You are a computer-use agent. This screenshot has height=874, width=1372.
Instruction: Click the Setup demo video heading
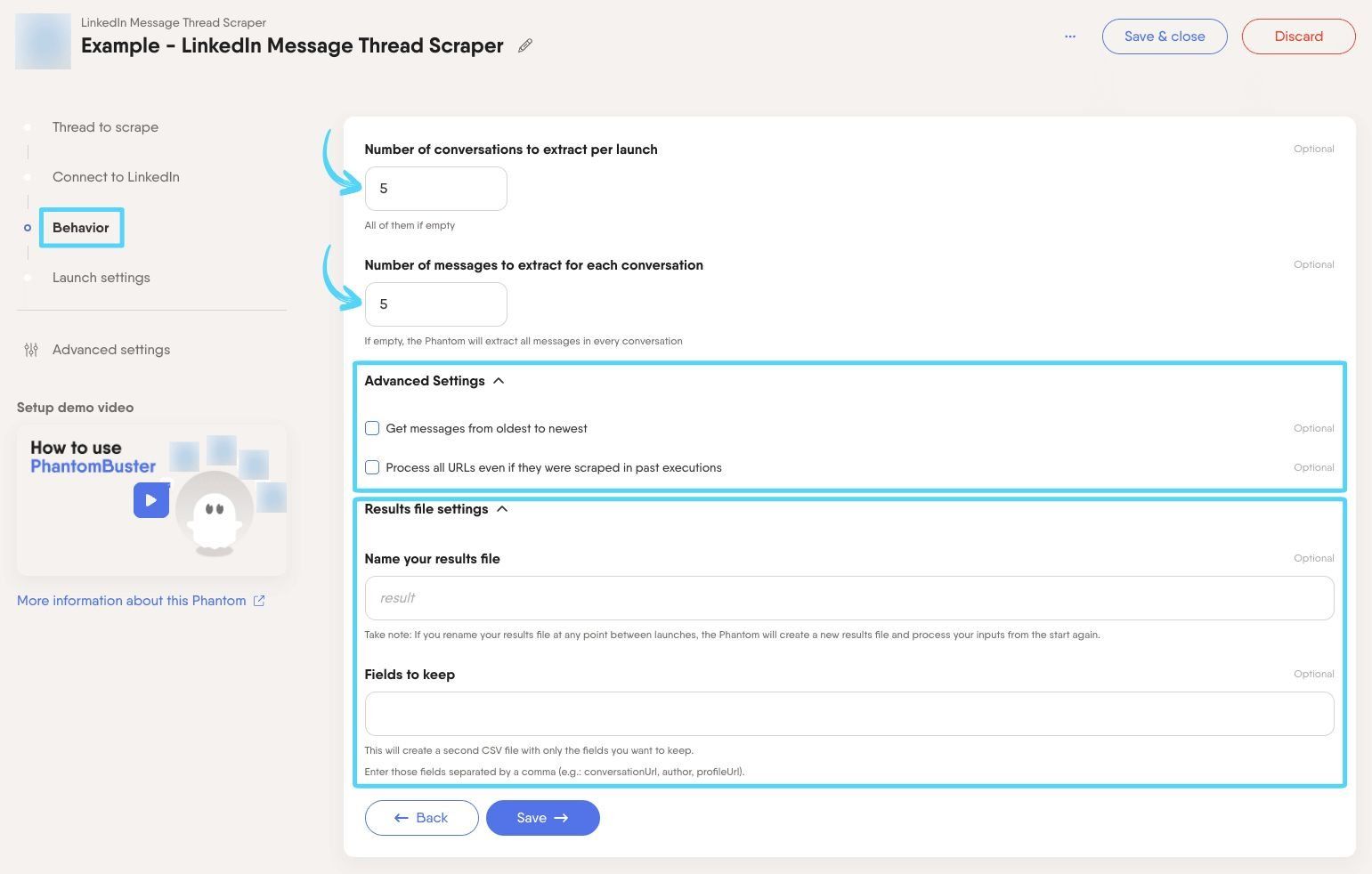point(76,408)
